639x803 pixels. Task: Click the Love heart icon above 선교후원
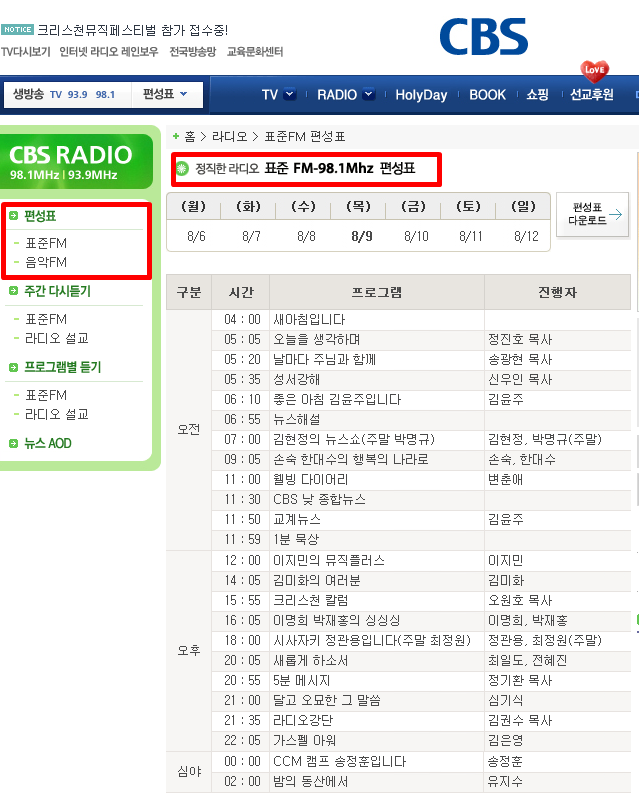pyautogui.click(x=594, y=71)
